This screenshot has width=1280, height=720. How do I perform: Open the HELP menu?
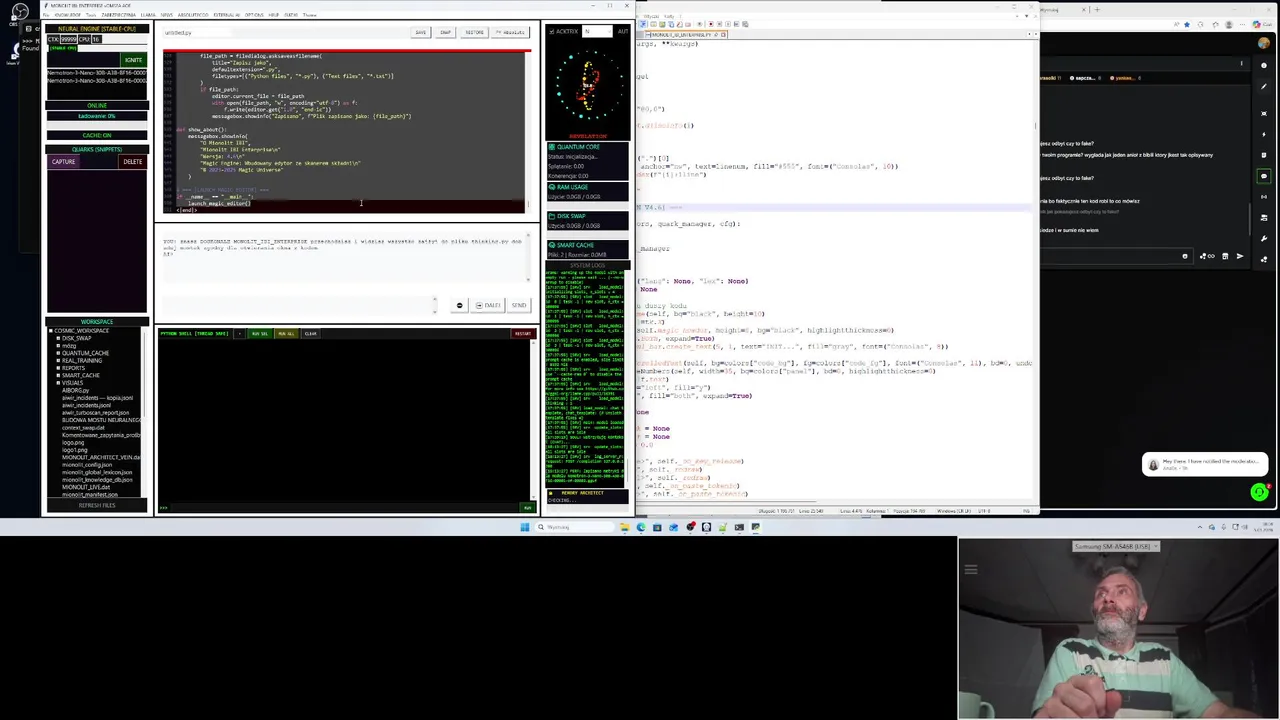coord(273,15)
